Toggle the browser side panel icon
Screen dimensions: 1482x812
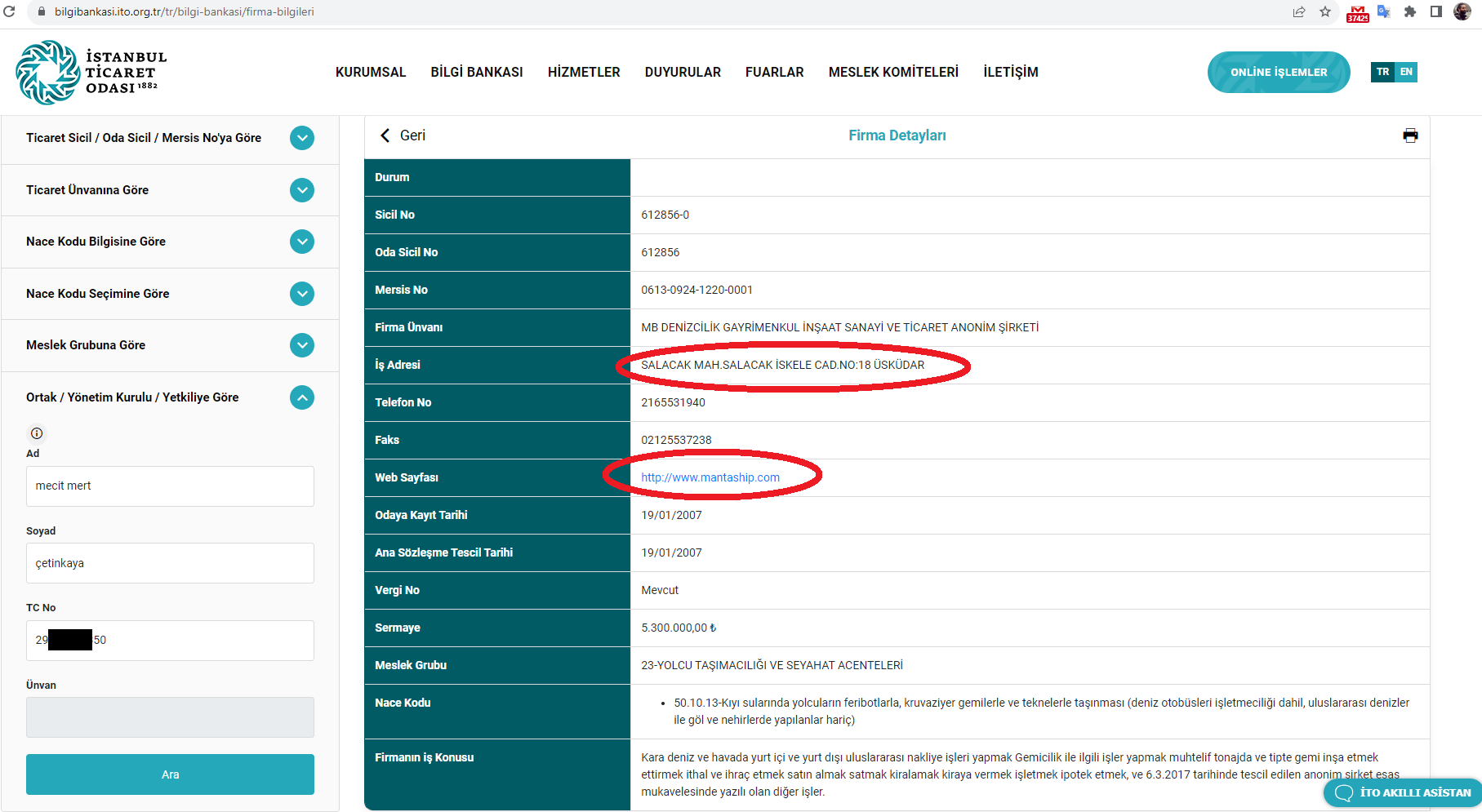coord(1436,11)
